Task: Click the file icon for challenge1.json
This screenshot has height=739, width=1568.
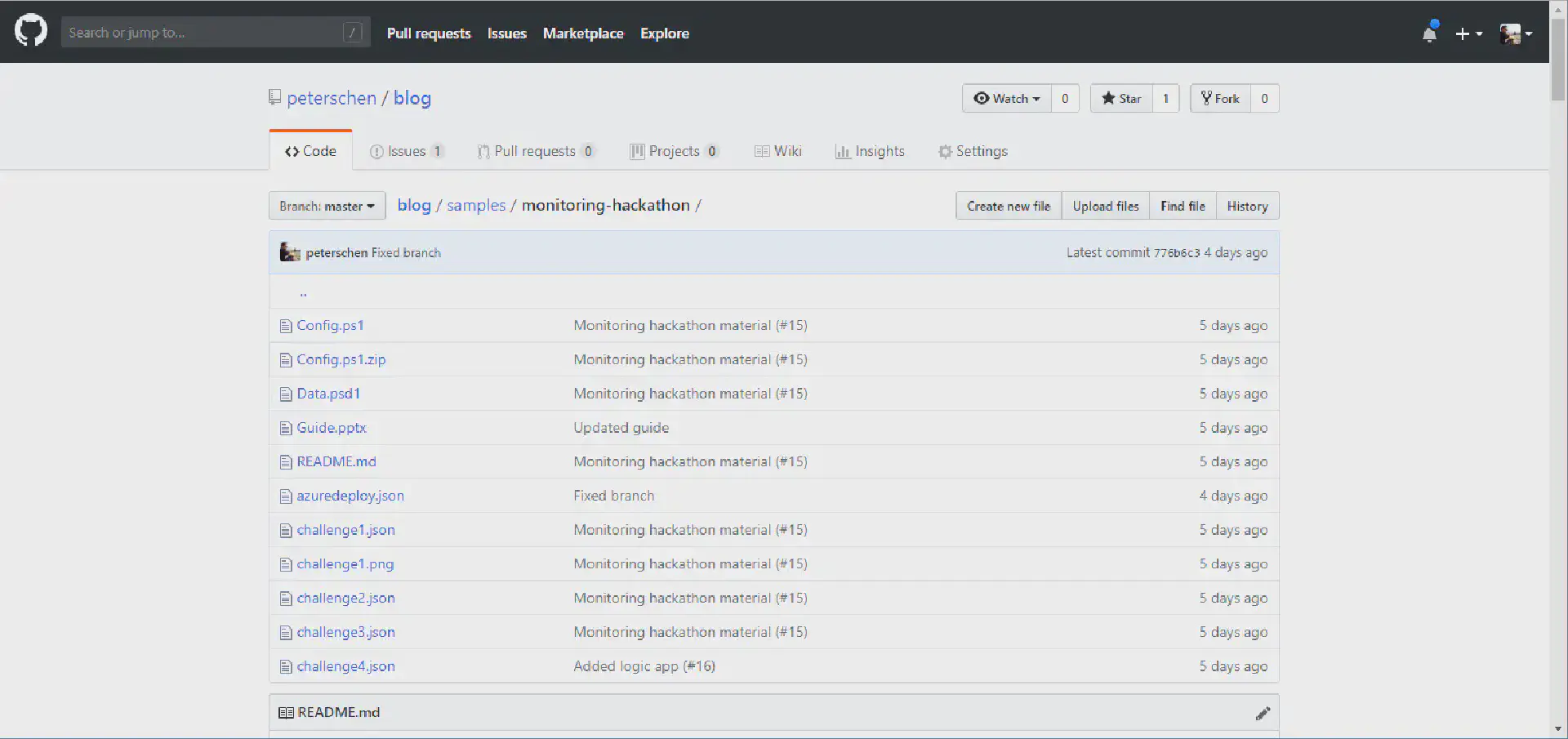Action: [286, 531]
